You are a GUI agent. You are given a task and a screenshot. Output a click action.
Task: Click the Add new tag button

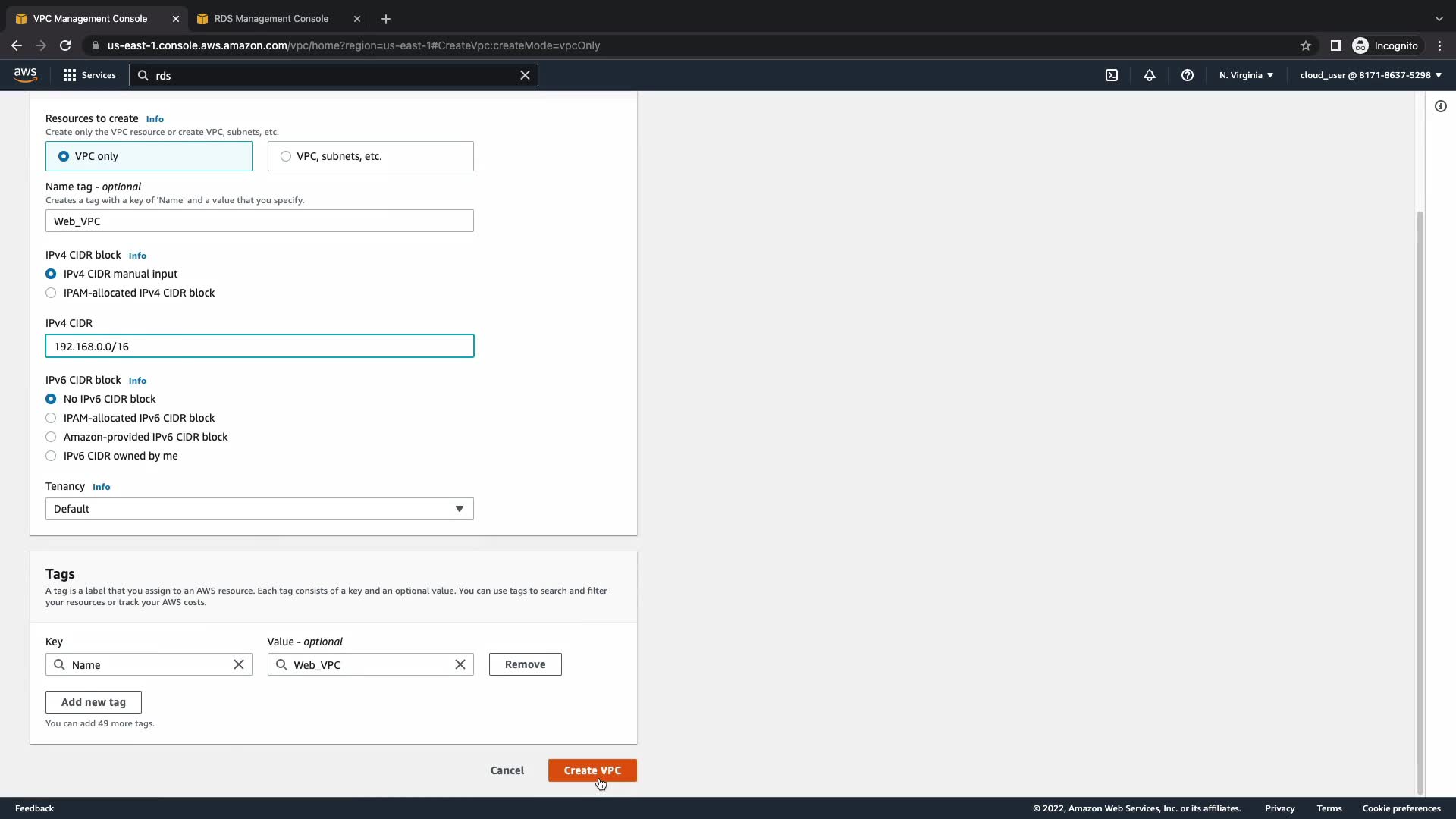tap(93, 702)
